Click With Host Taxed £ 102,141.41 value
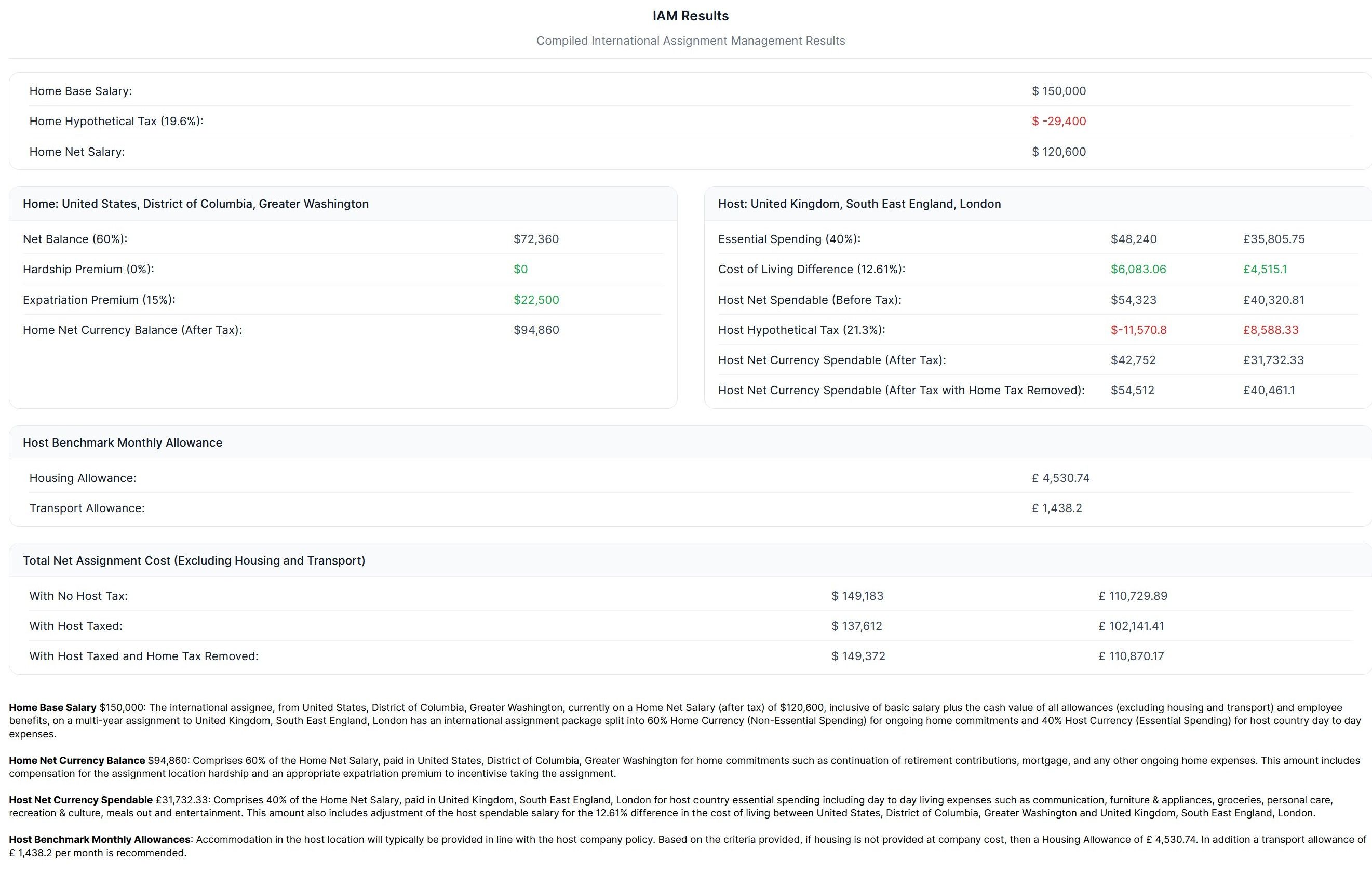The width and height of the screenshot is (1372, 872). 1131,626
